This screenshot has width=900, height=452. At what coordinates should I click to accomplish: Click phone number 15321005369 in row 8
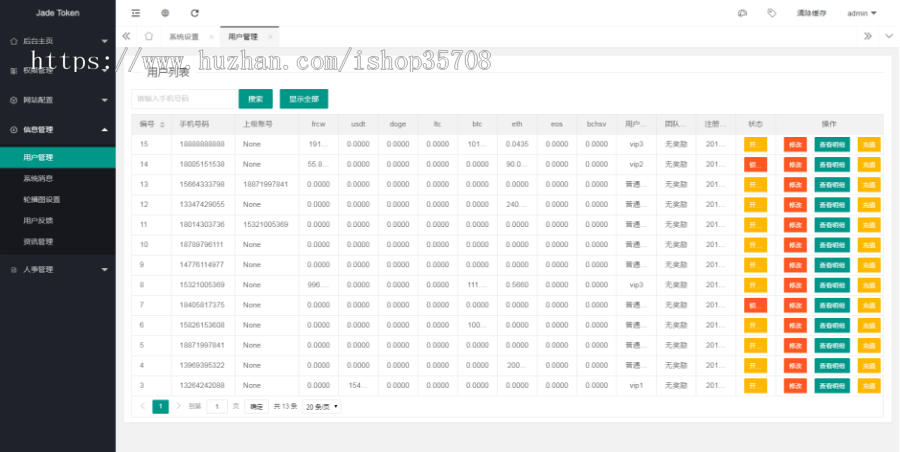202,285
